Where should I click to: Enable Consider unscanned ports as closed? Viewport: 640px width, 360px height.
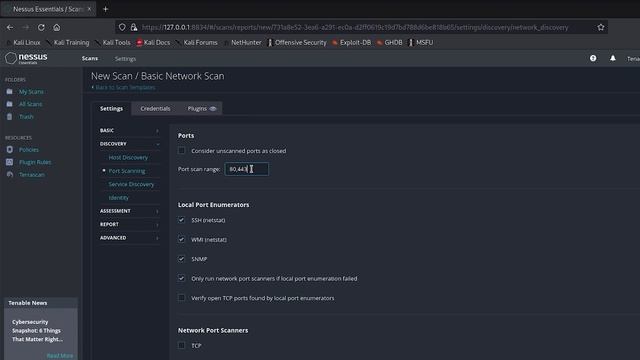coord(182,151)
